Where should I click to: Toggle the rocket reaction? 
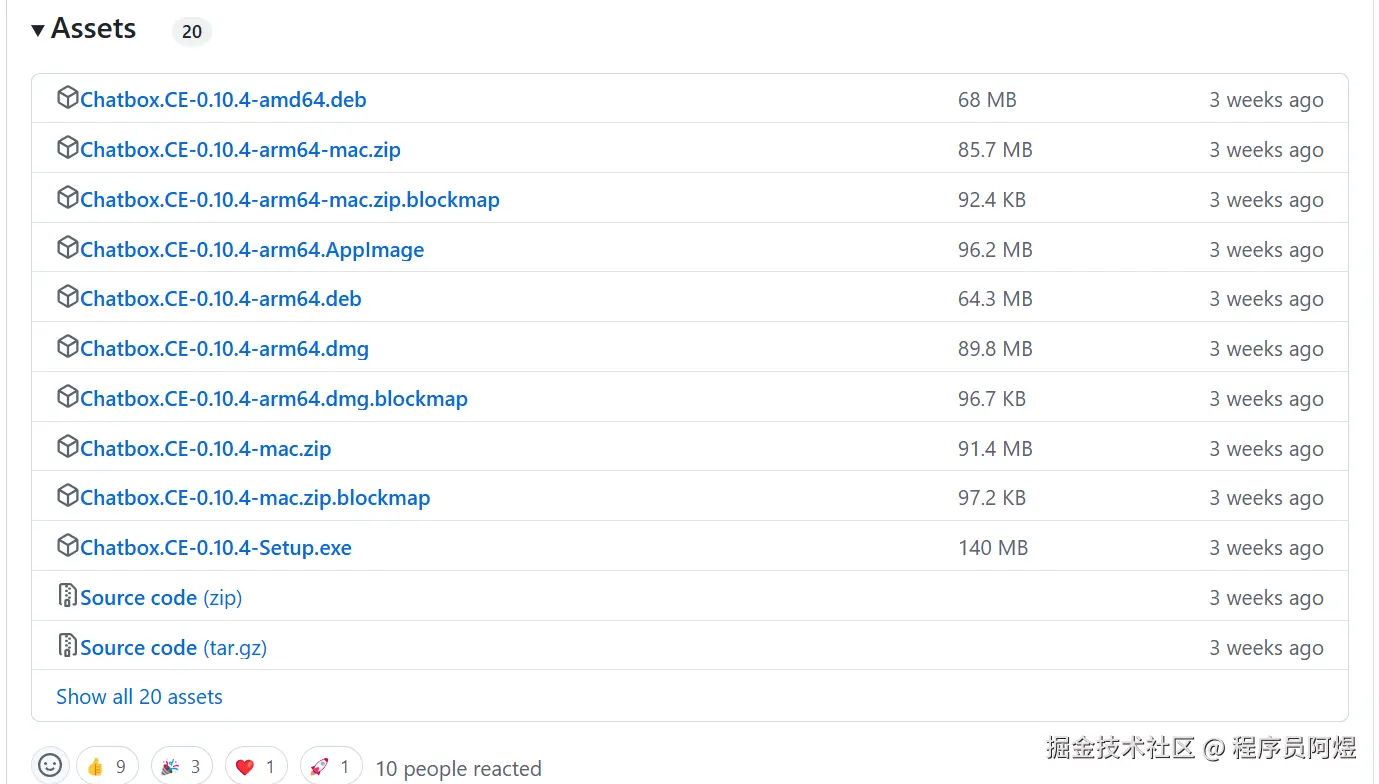(331, 767)
